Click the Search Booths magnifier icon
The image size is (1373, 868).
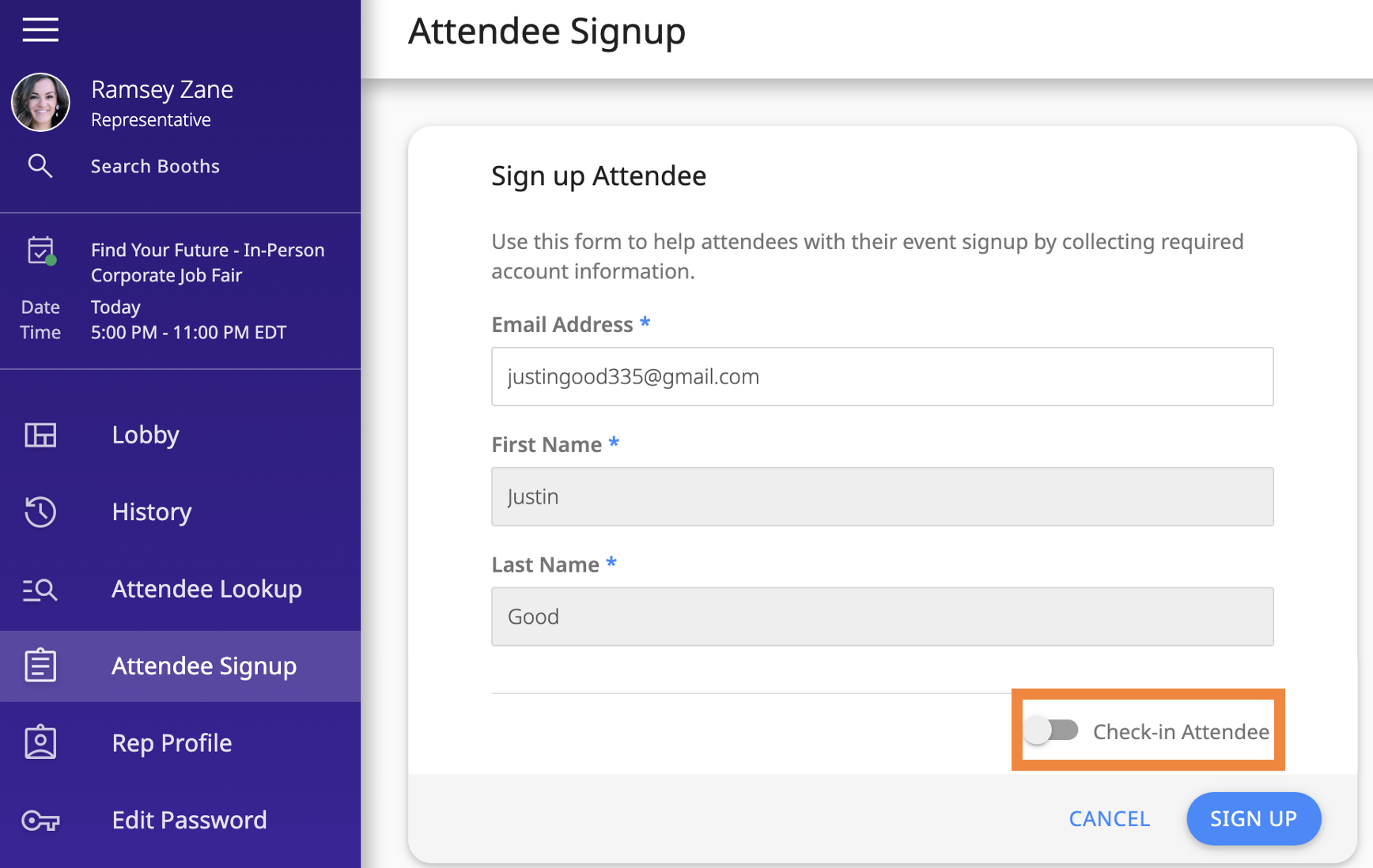[x=40, y=166]
